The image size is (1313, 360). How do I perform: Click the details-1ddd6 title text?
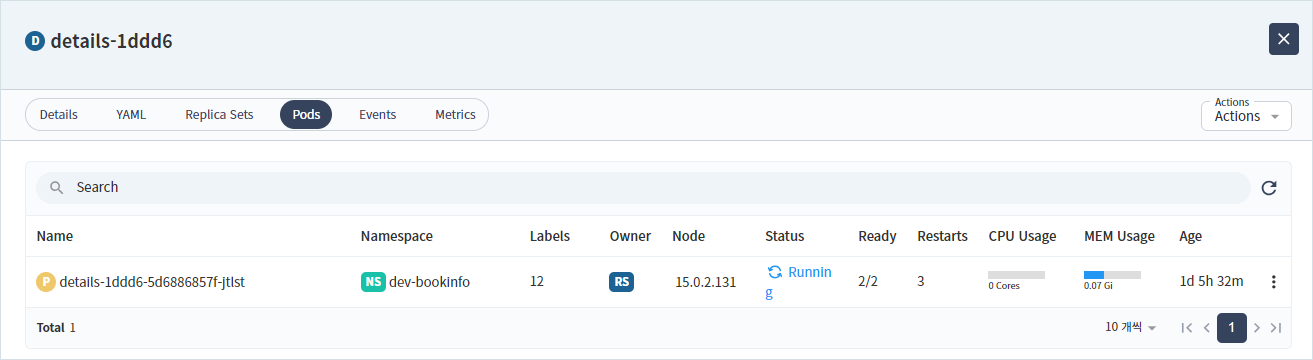112,41
